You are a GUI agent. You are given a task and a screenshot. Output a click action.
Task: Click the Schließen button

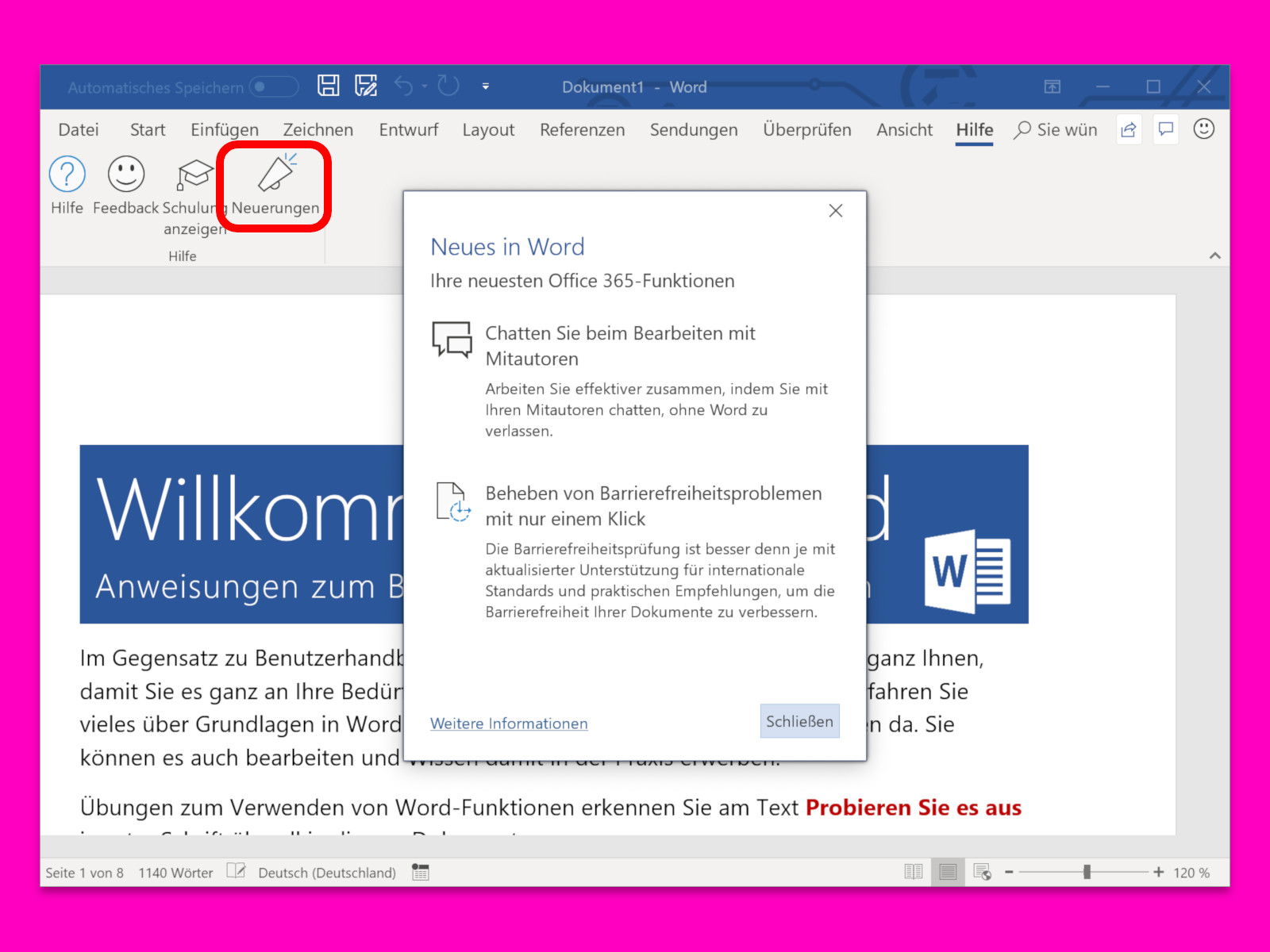point(799,721)
